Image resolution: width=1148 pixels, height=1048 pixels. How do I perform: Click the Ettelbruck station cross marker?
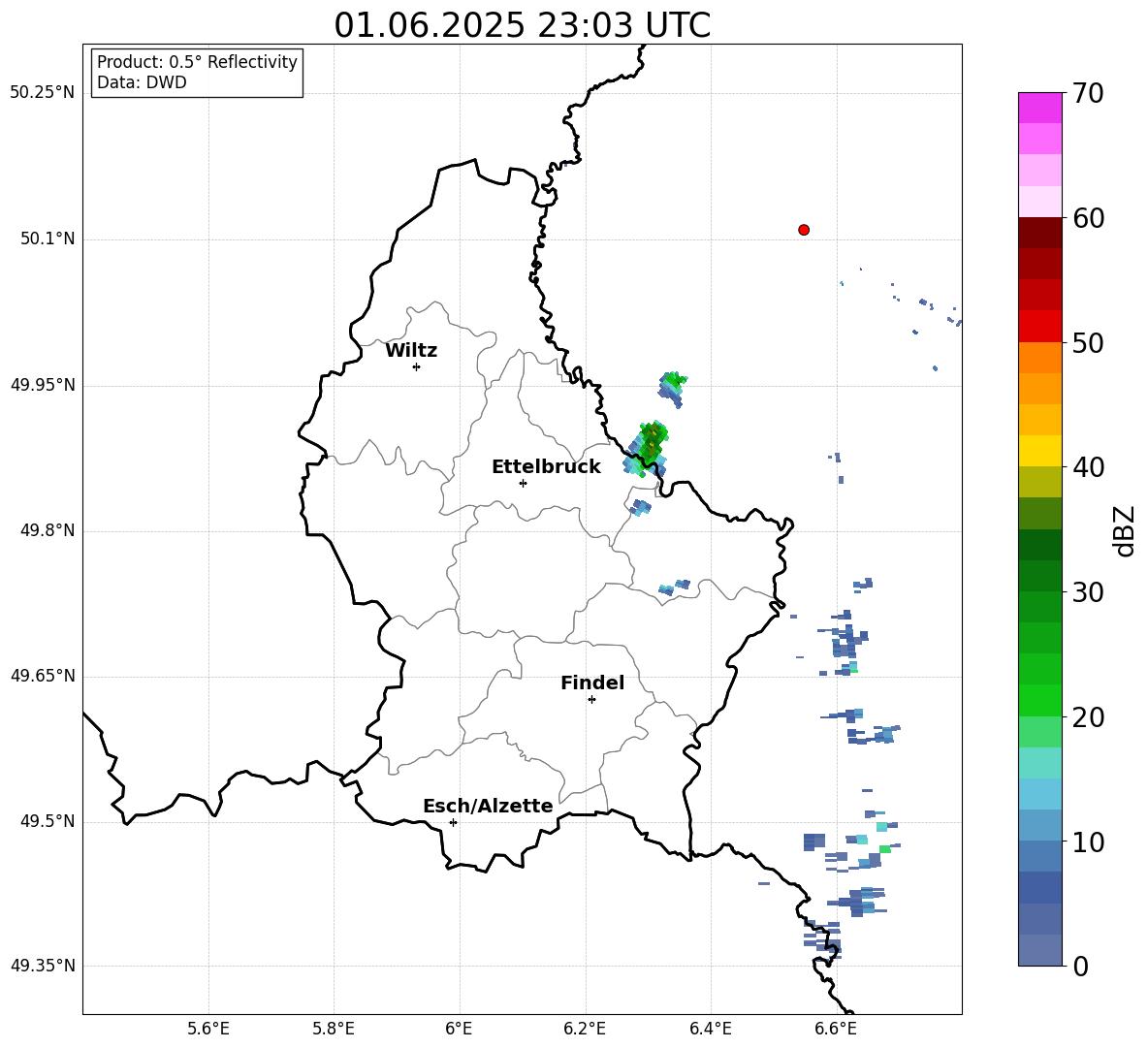coord(523,483)
